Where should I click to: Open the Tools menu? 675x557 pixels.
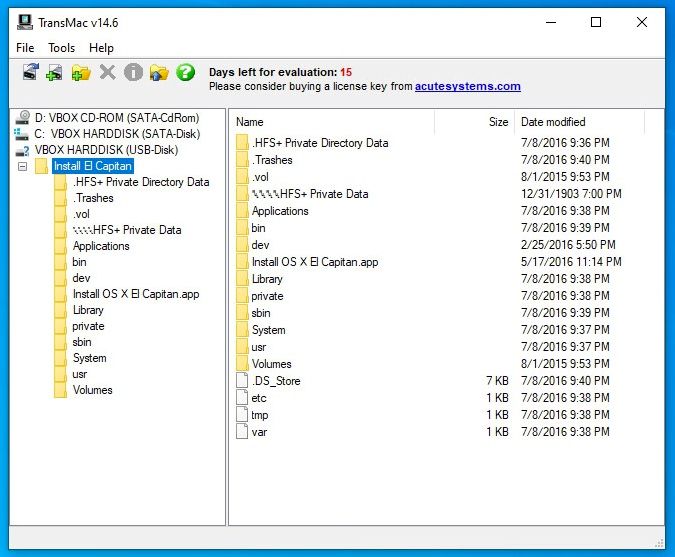click(61, 48)
